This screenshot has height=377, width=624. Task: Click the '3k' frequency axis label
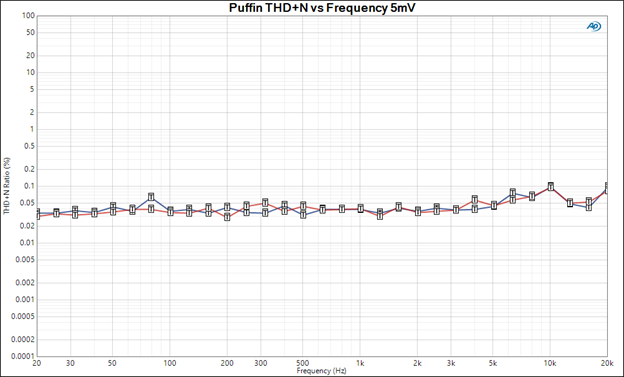(451, 363)
